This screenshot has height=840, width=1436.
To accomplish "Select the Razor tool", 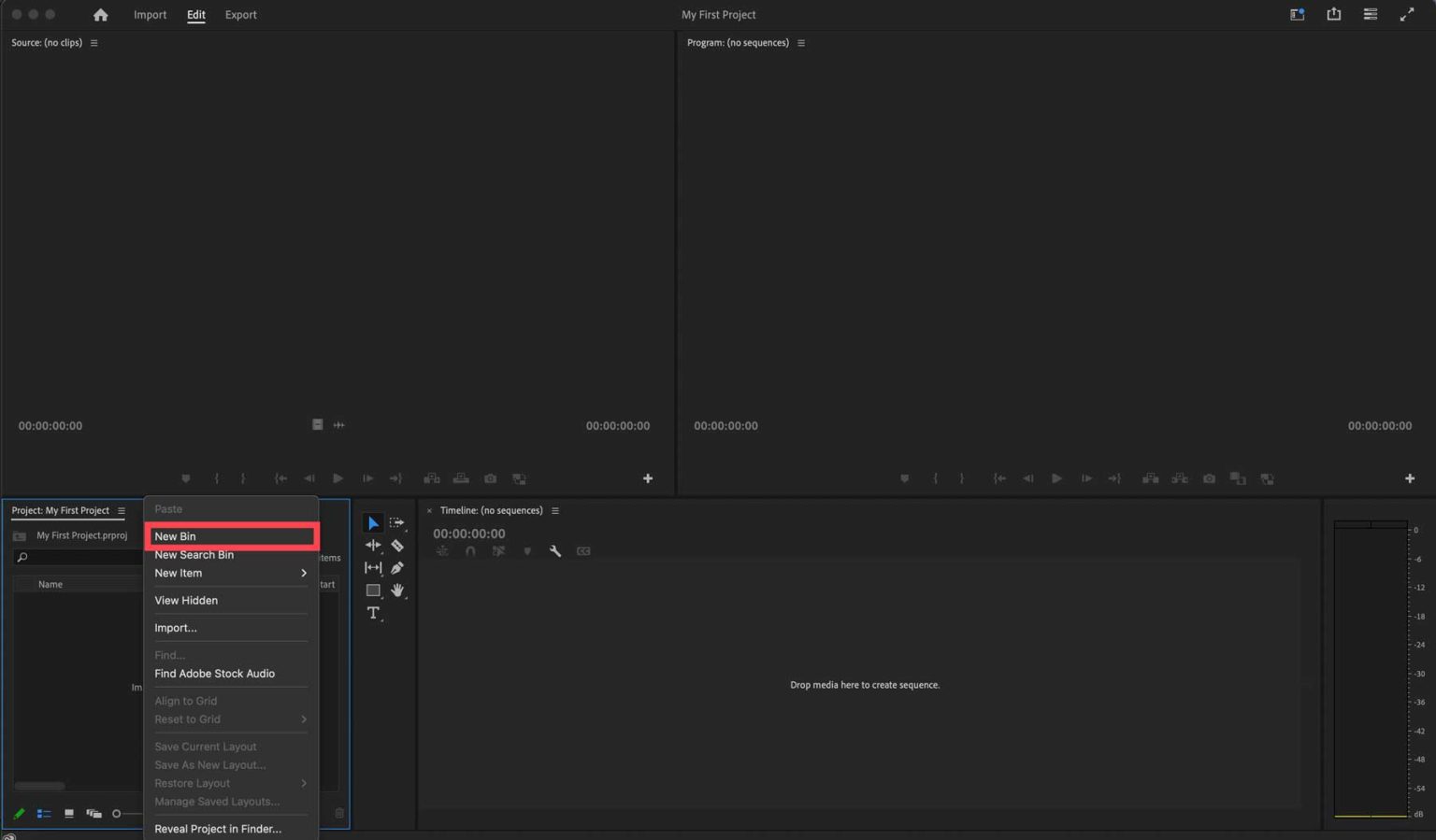I will pyautogui.click(x=397, y=545).
